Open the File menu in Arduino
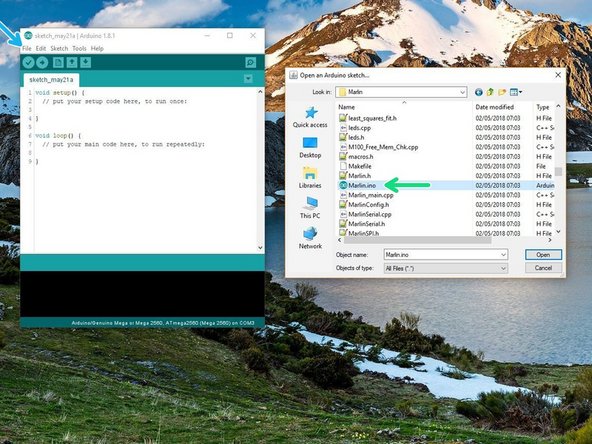Screen dimensions: 592x444 point(27,48)
